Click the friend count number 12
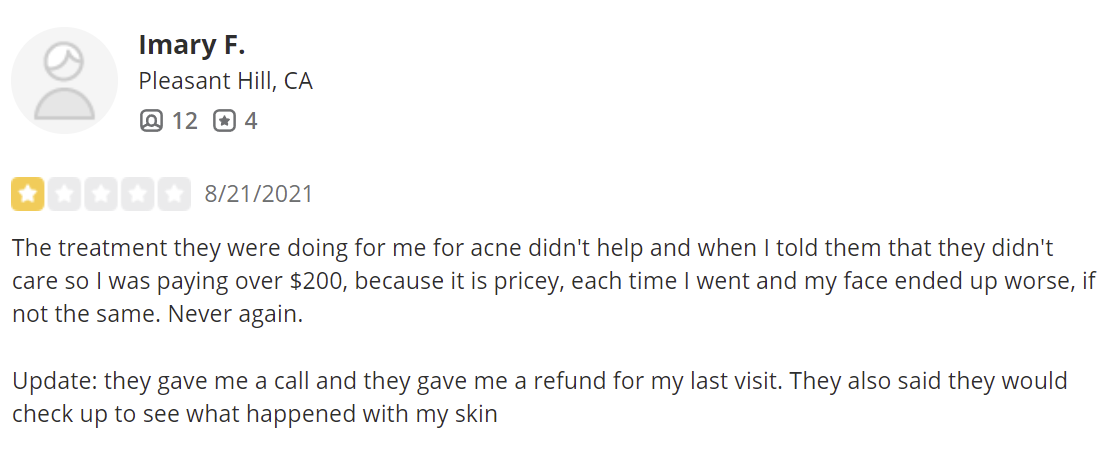The height and width of the screenshot is (451, 1106). click(x=185, y=121)
